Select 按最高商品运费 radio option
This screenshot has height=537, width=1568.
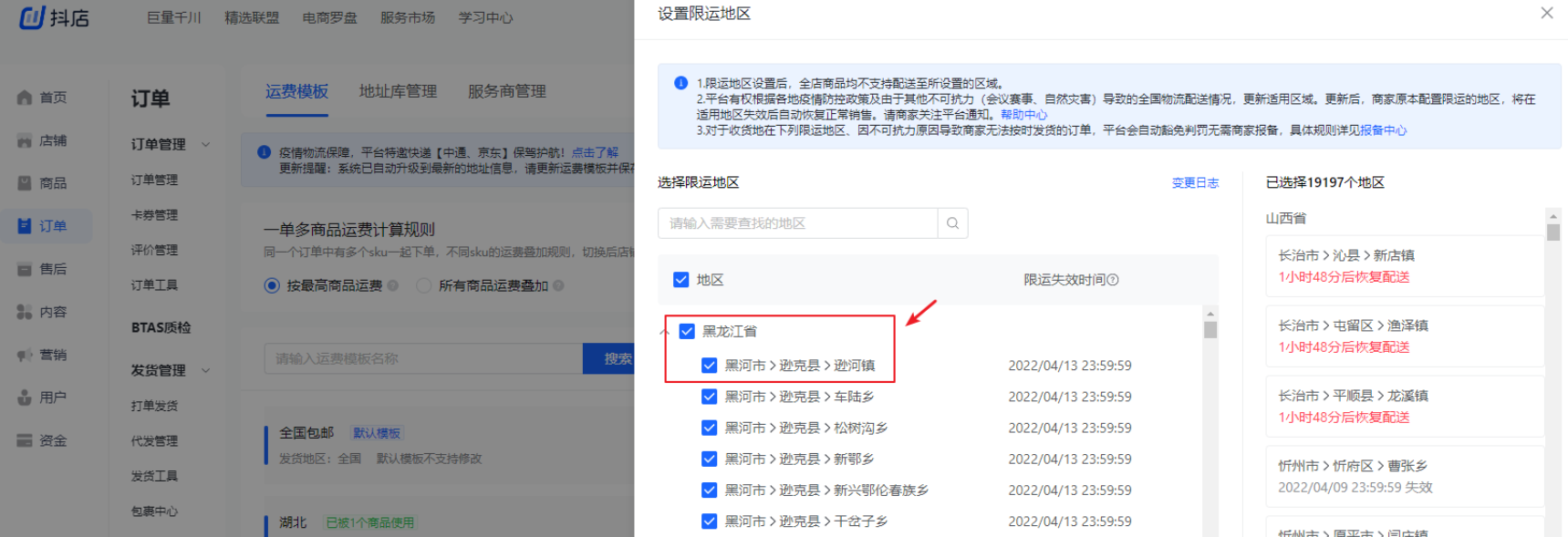point(272,285)
